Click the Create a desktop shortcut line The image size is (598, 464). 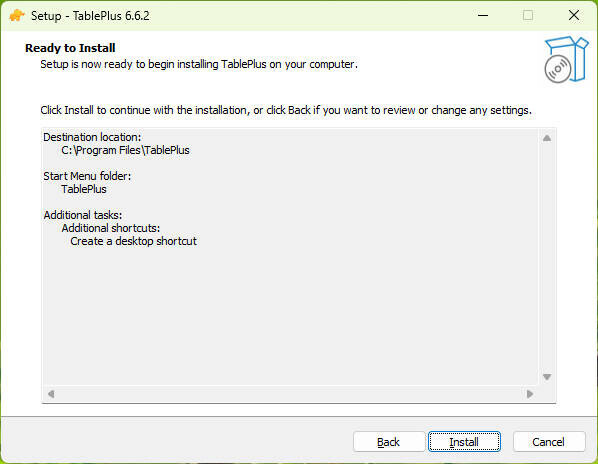click(x=133, y=241)
